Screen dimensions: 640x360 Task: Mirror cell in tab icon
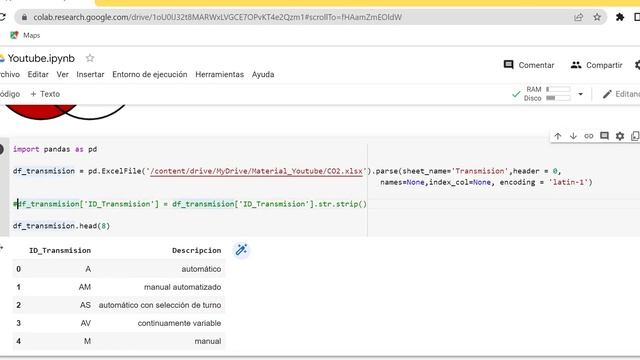click(635, 136)
